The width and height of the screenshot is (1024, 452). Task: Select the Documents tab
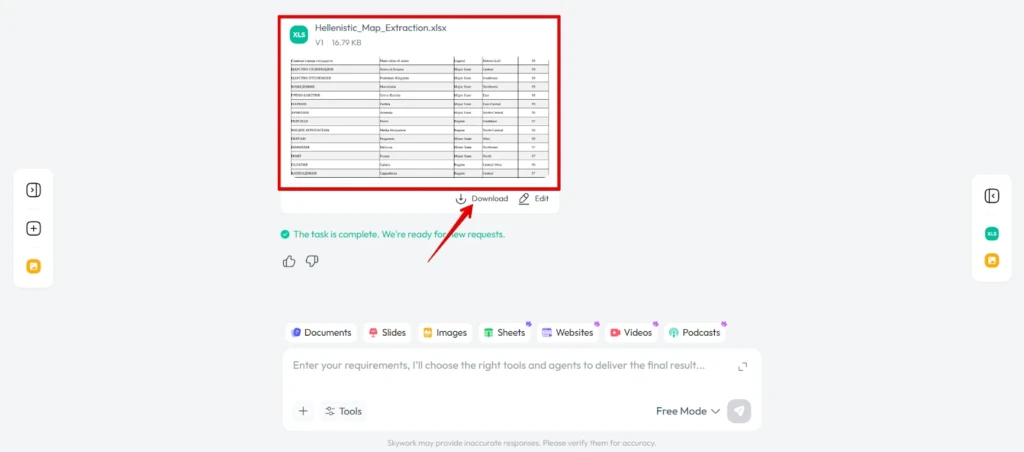click(x=321, y=332)
